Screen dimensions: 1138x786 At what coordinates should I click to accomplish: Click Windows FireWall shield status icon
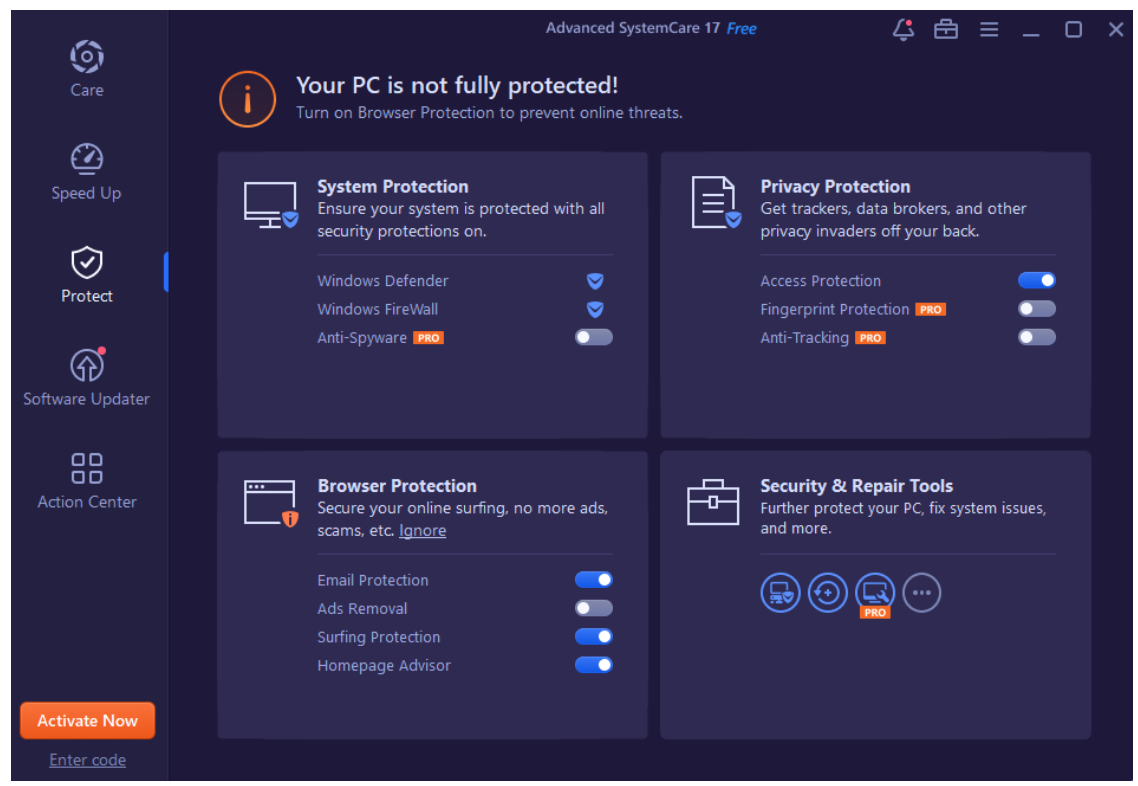point(595,309)
